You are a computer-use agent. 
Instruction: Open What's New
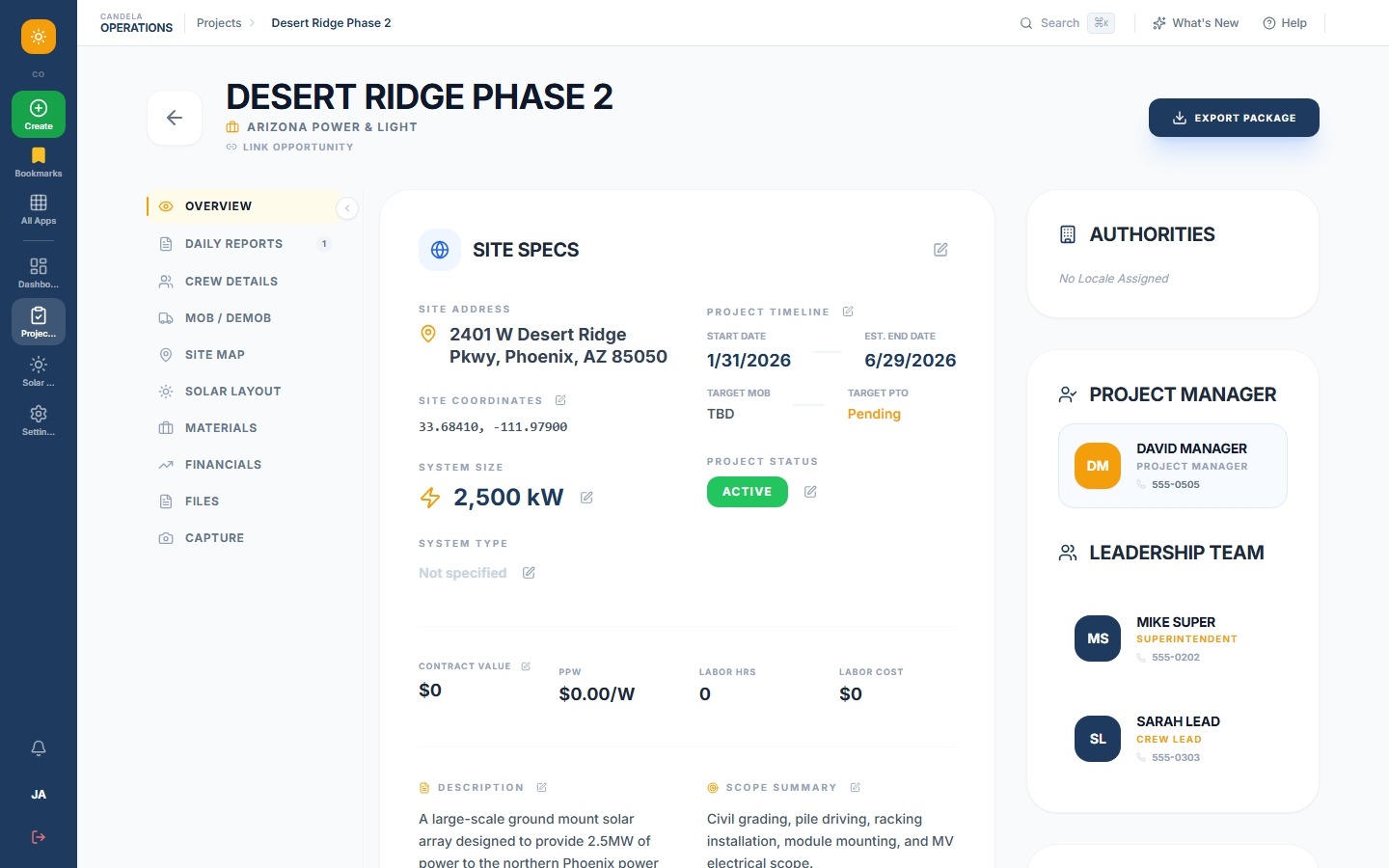(x=1196, y=23)
